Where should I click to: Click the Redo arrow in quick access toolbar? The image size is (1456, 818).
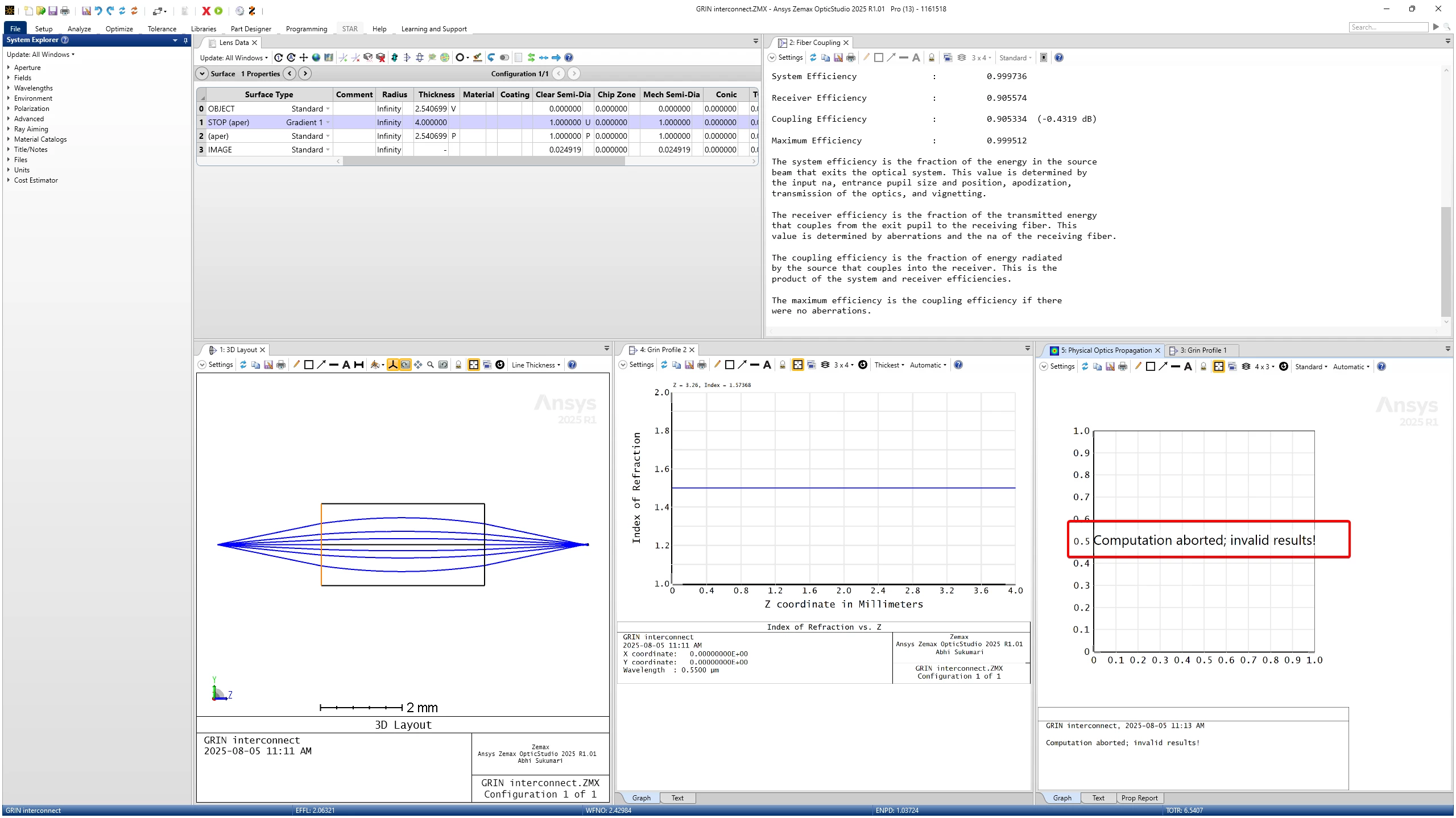(110, 11)
